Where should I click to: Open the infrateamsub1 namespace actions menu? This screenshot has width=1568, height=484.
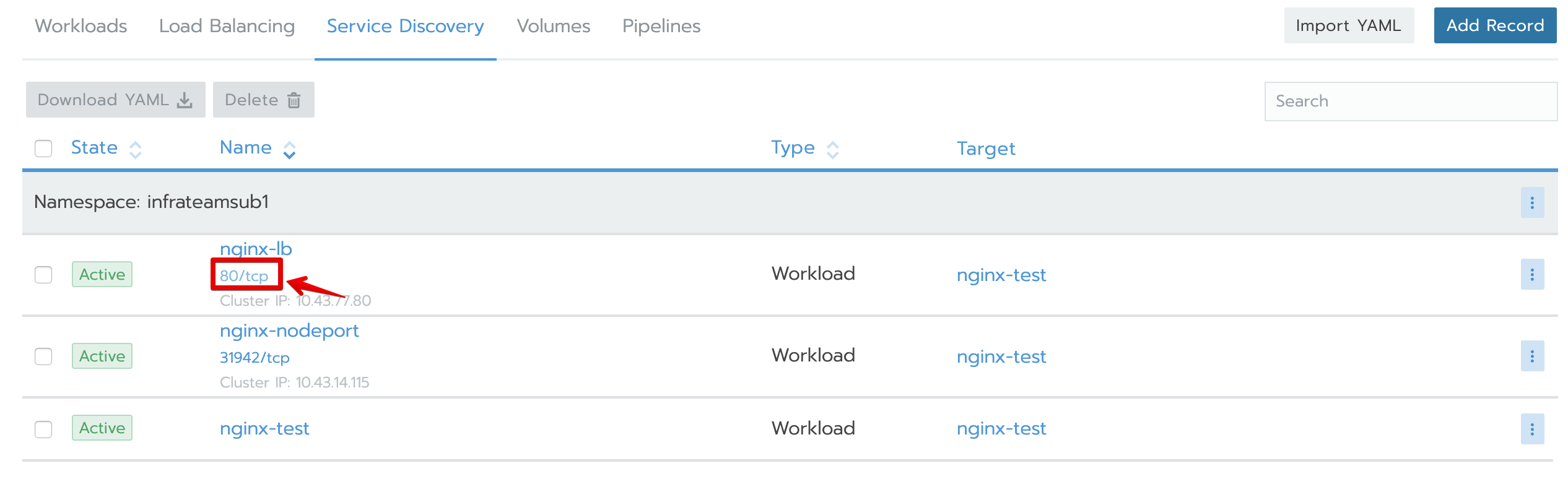pos(1531,202)
